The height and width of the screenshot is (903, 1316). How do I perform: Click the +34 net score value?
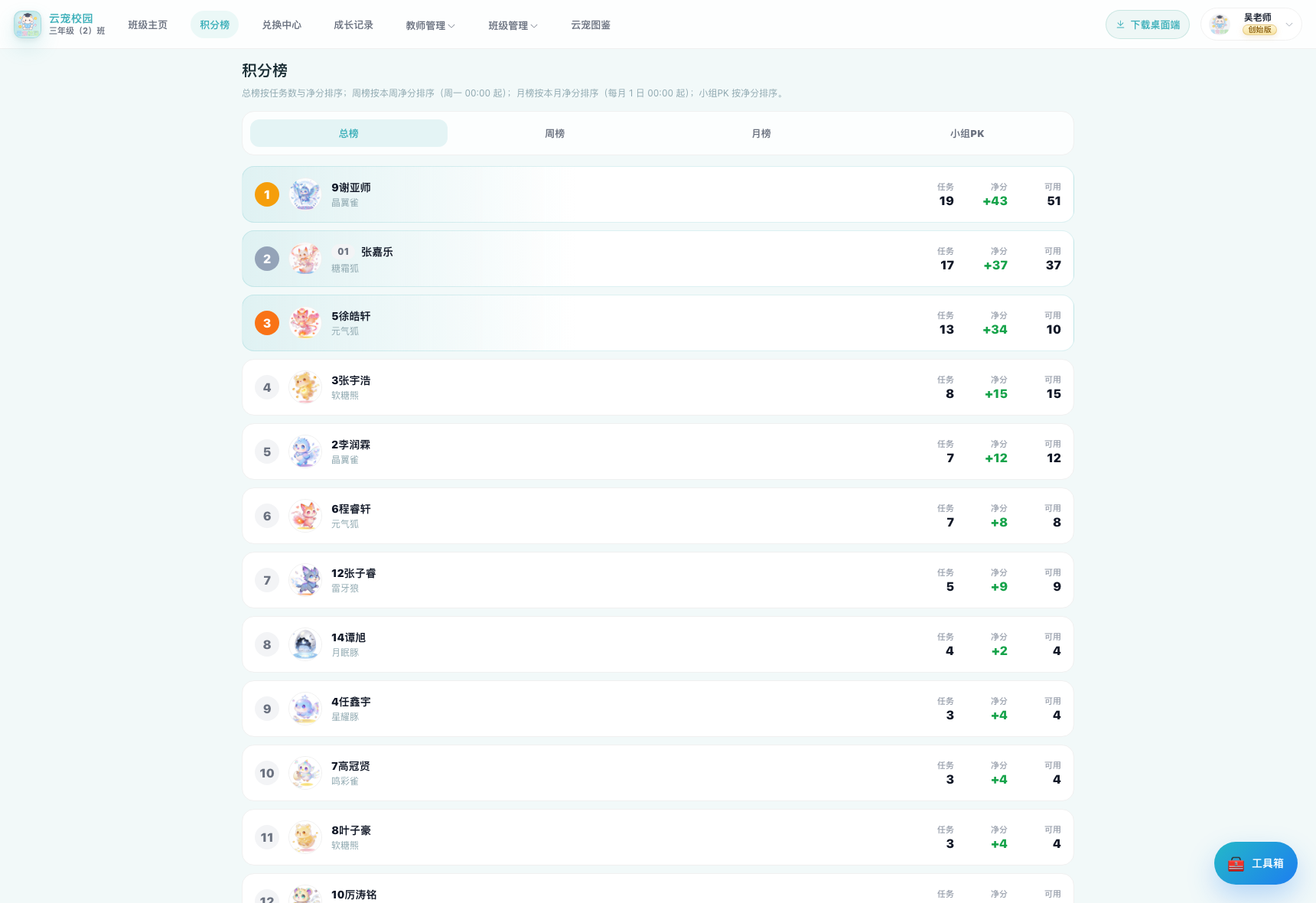click(995, 330)
